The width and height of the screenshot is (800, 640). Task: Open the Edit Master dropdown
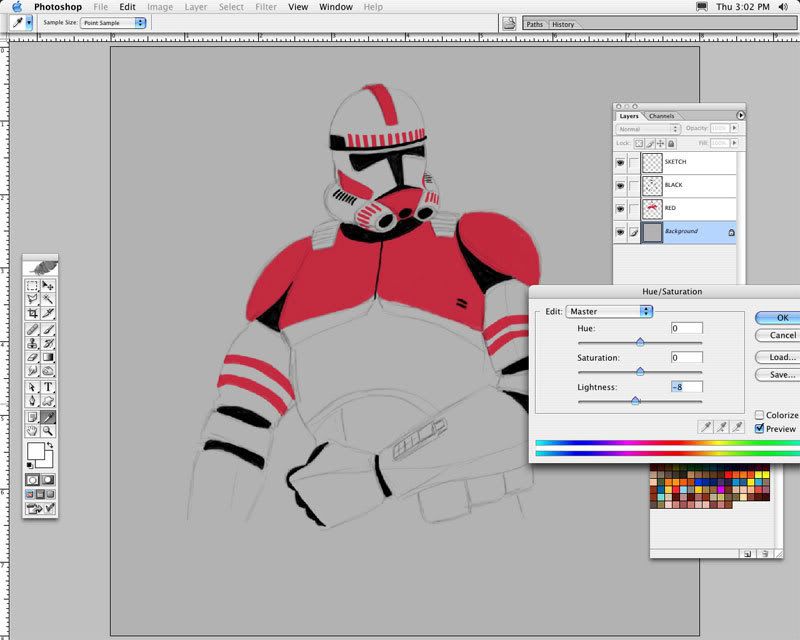tap(609, 311)
